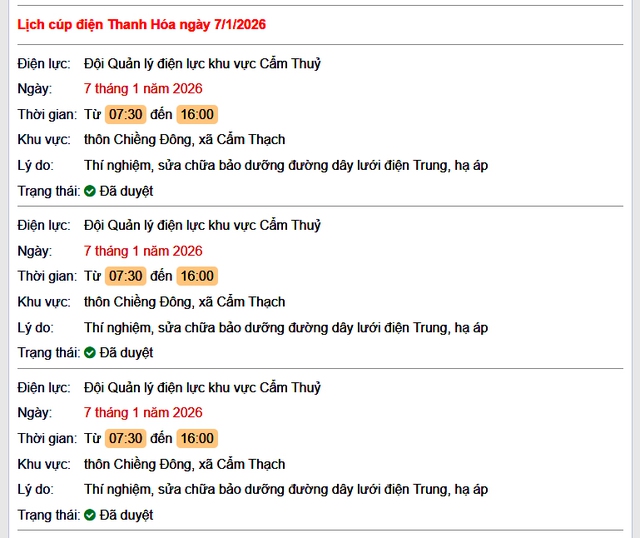
Task: Click the green approved checkmark in third entry
Action: (90, 515)
